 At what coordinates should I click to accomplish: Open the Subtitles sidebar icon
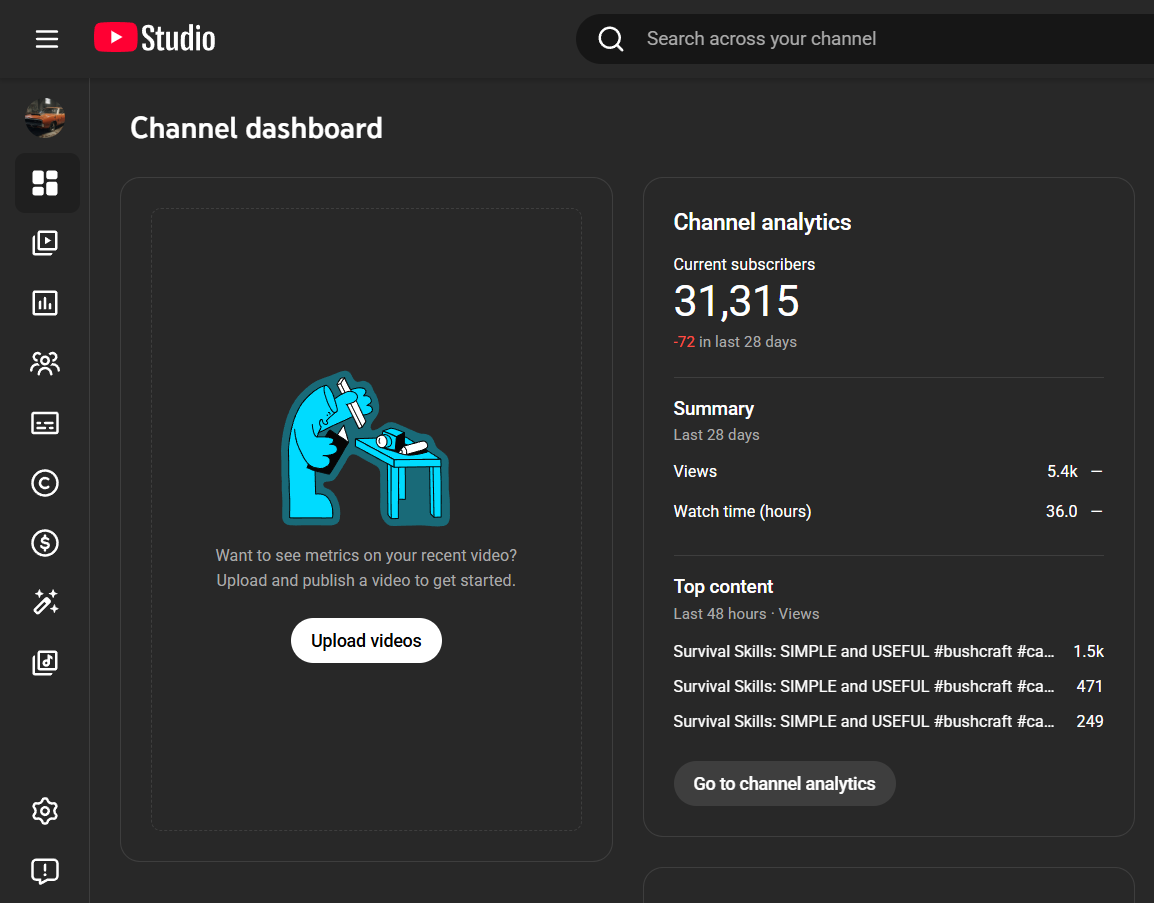46,423
